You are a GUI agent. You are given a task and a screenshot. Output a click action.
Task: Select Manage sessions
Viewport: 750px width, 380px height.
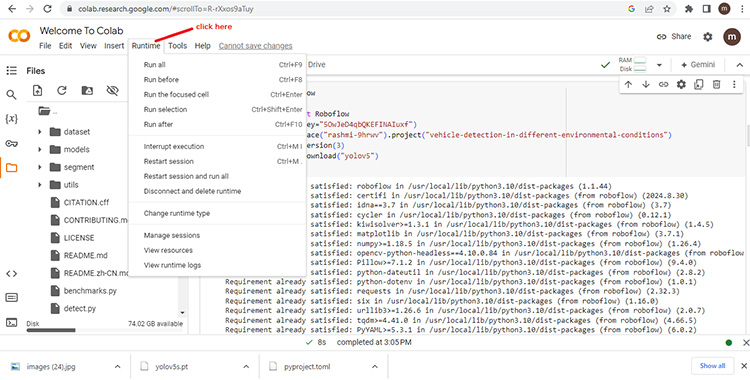(x=218, y=235)
